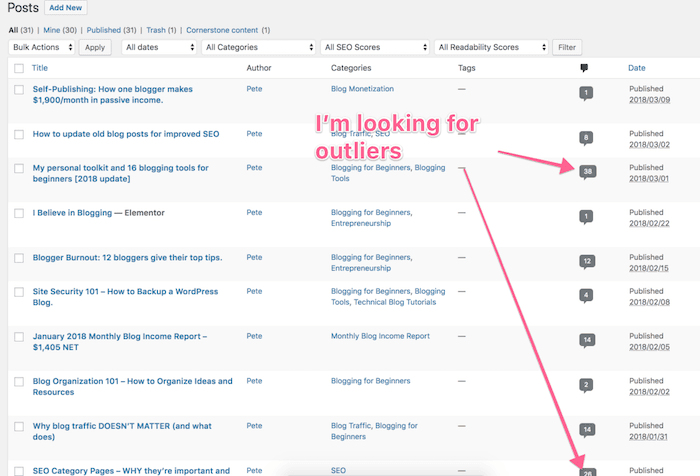Open SEO Category Pages post title
The width and height of the screenshot is (700, 476).
click(131, 471)
